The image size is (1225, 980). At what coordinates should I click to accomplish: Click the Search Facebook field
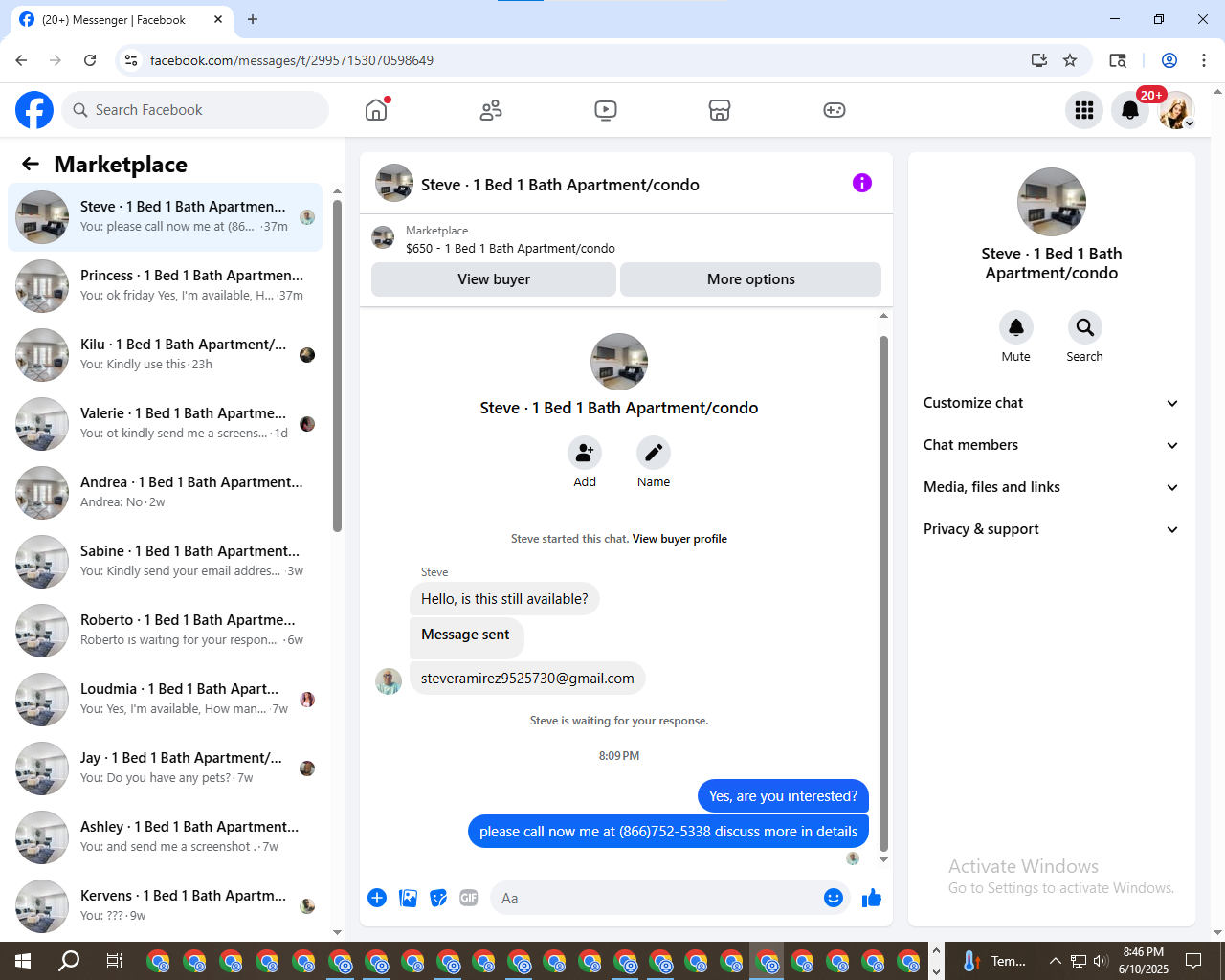[195, 110]
